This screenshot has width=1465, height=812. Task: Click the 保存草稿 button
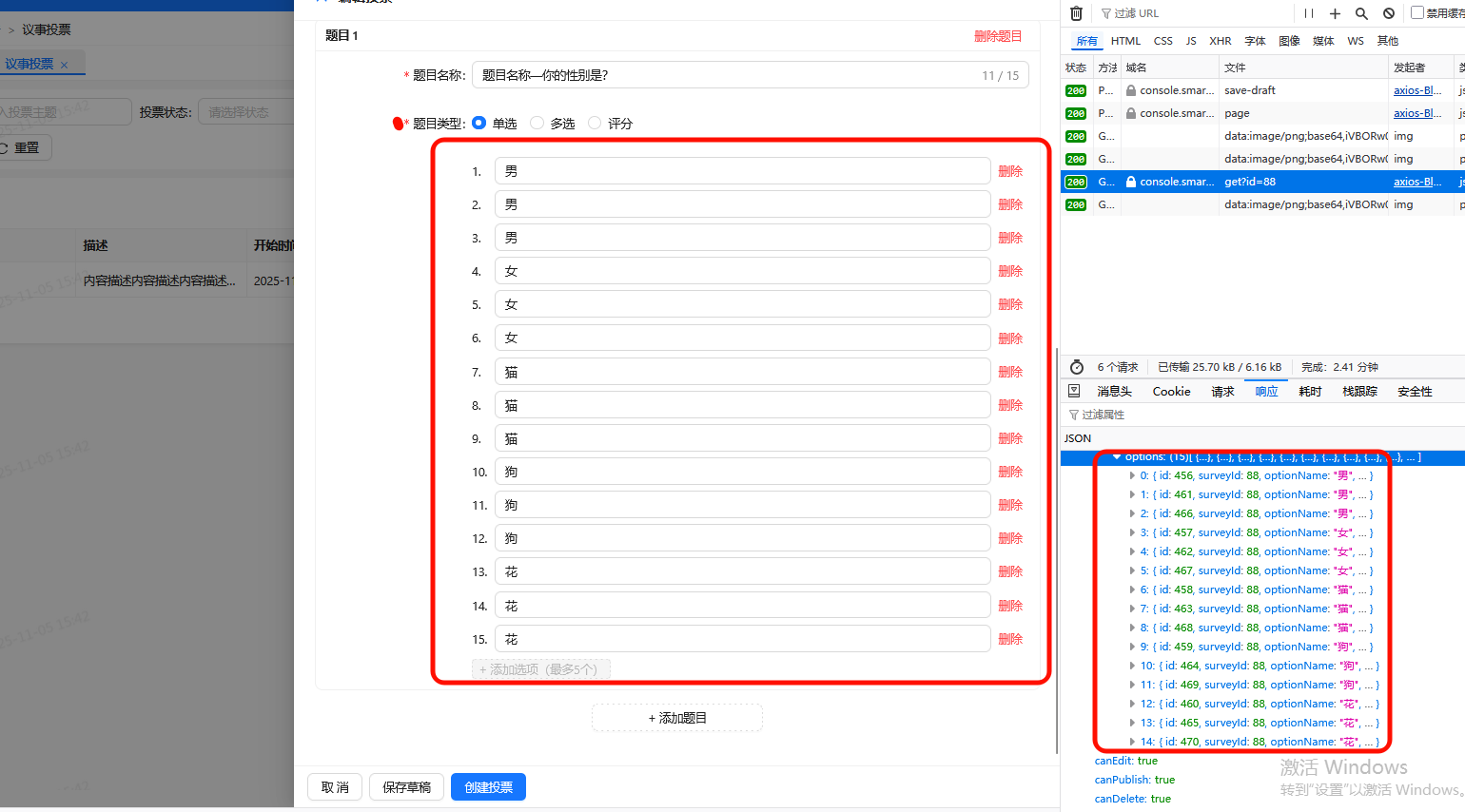point(406,787)
